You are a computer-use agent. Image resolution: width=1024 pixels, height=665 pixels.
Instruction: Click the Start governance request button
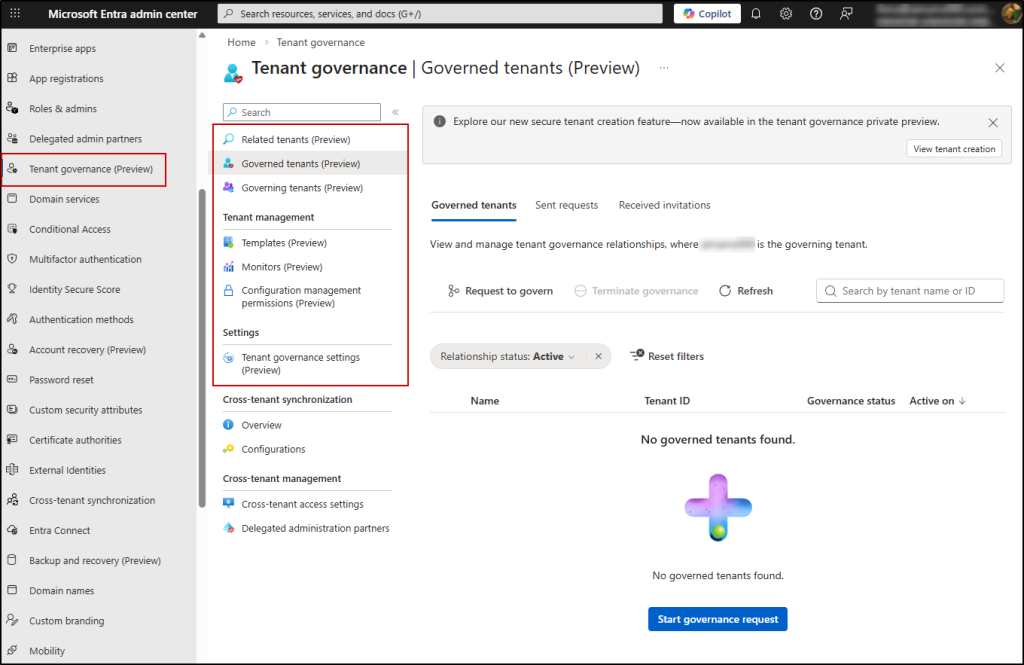pyautogui.click(x=717, y=619)
